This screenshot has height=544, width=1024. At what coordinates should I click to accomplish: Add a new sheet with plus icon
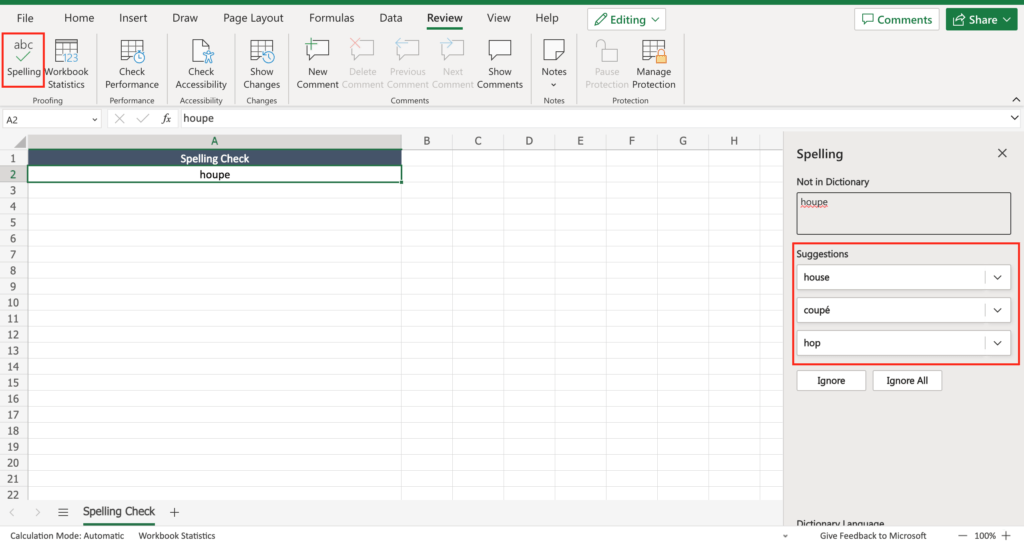(174, 513)
